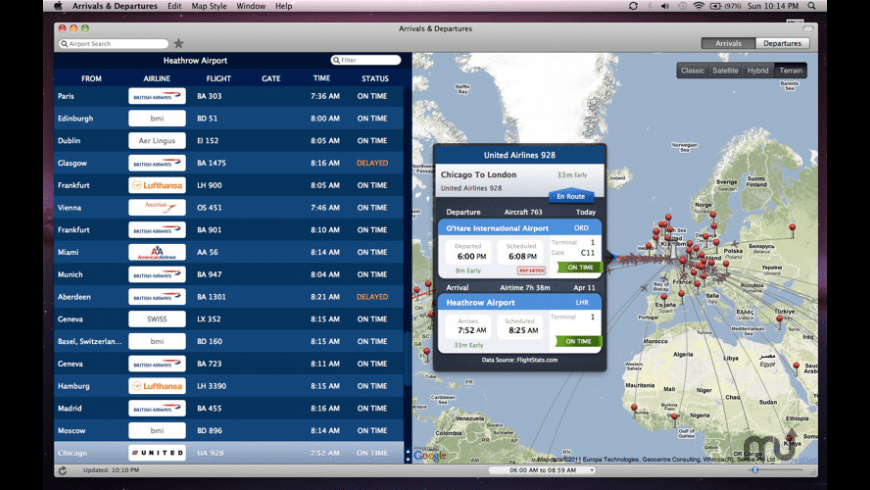This screenshot has height=490, width=870.
Task: Switch to Arrivals view
Action: tap(729, 43)
